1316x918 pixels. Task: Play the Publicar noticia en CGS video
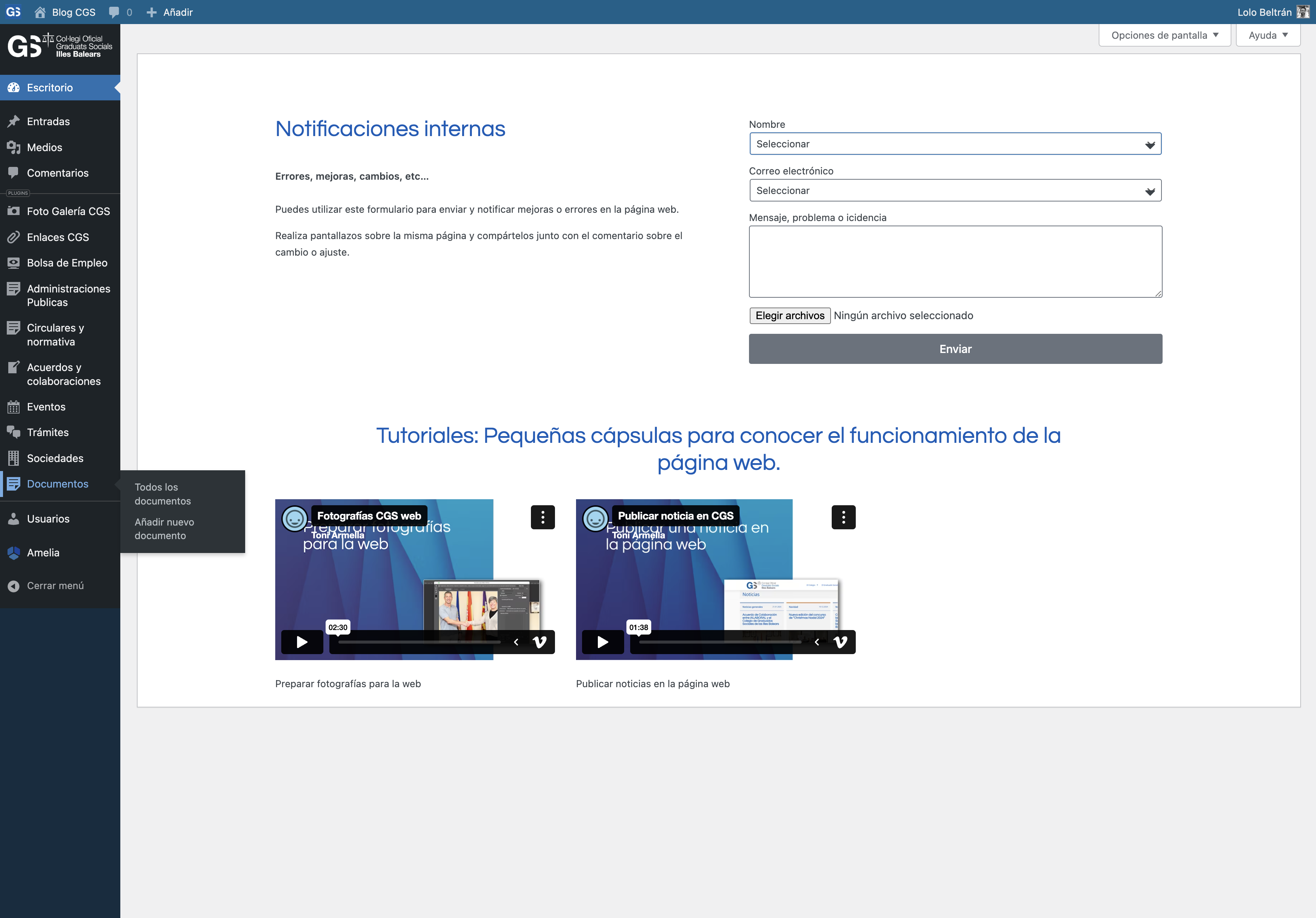(603, 642)
